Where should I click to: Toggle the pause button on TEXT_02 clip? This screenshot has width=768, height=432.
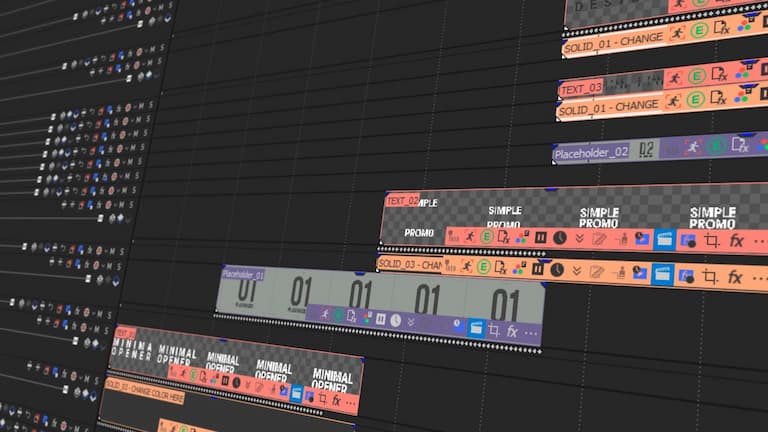point(540,237)
